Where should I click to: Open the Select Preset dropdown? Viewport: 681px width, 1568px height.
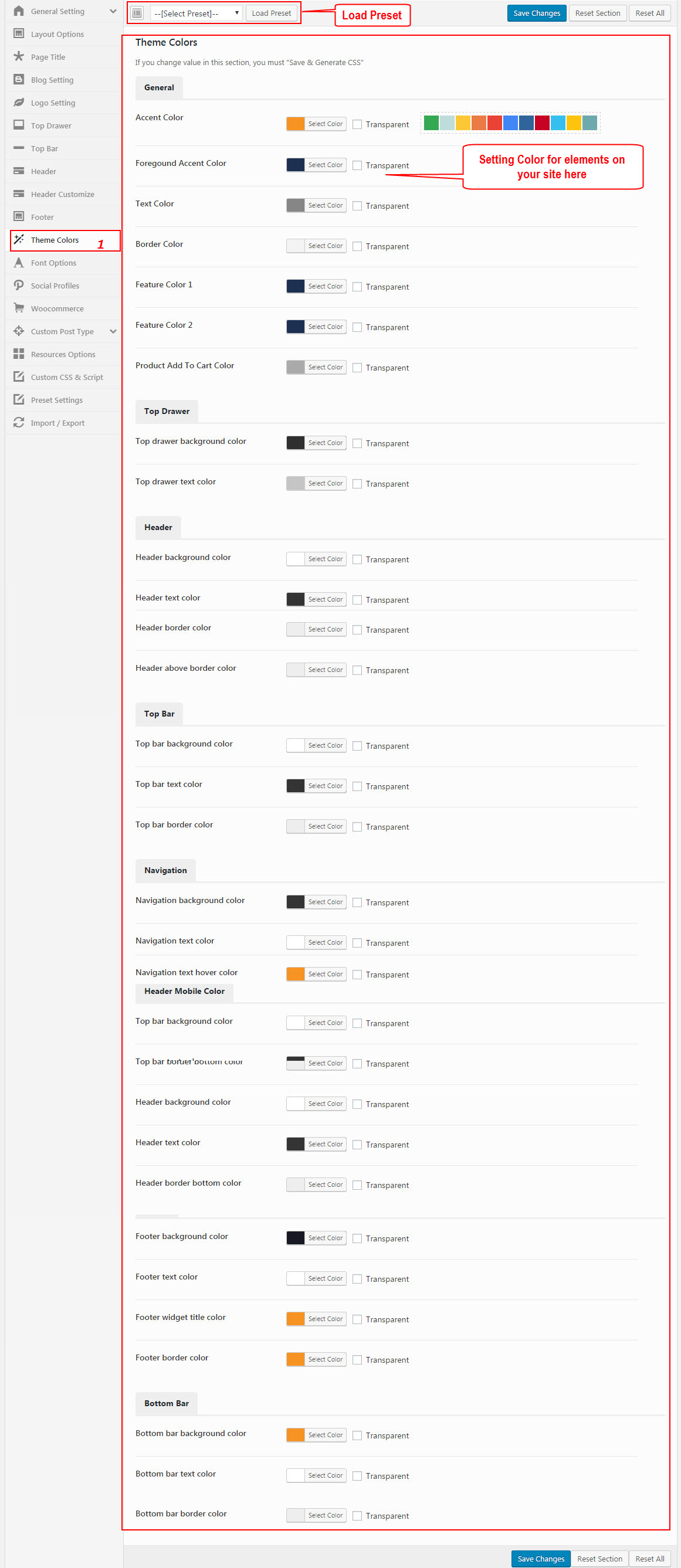click(x=196, y=13)
